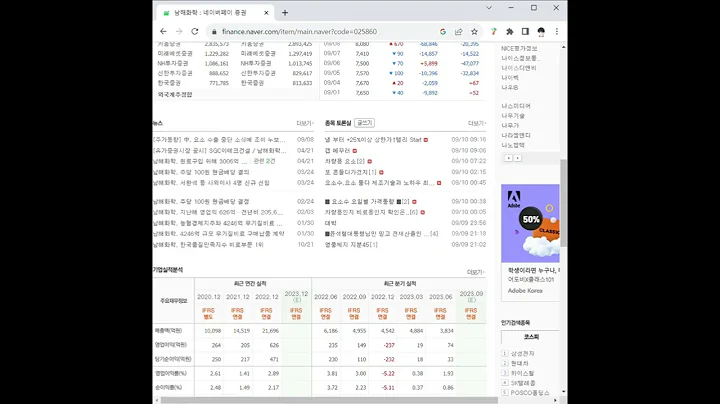Select 나이스디앤비 in the sidebar list
Screen dimensions: 720x404
coord(519,68)
